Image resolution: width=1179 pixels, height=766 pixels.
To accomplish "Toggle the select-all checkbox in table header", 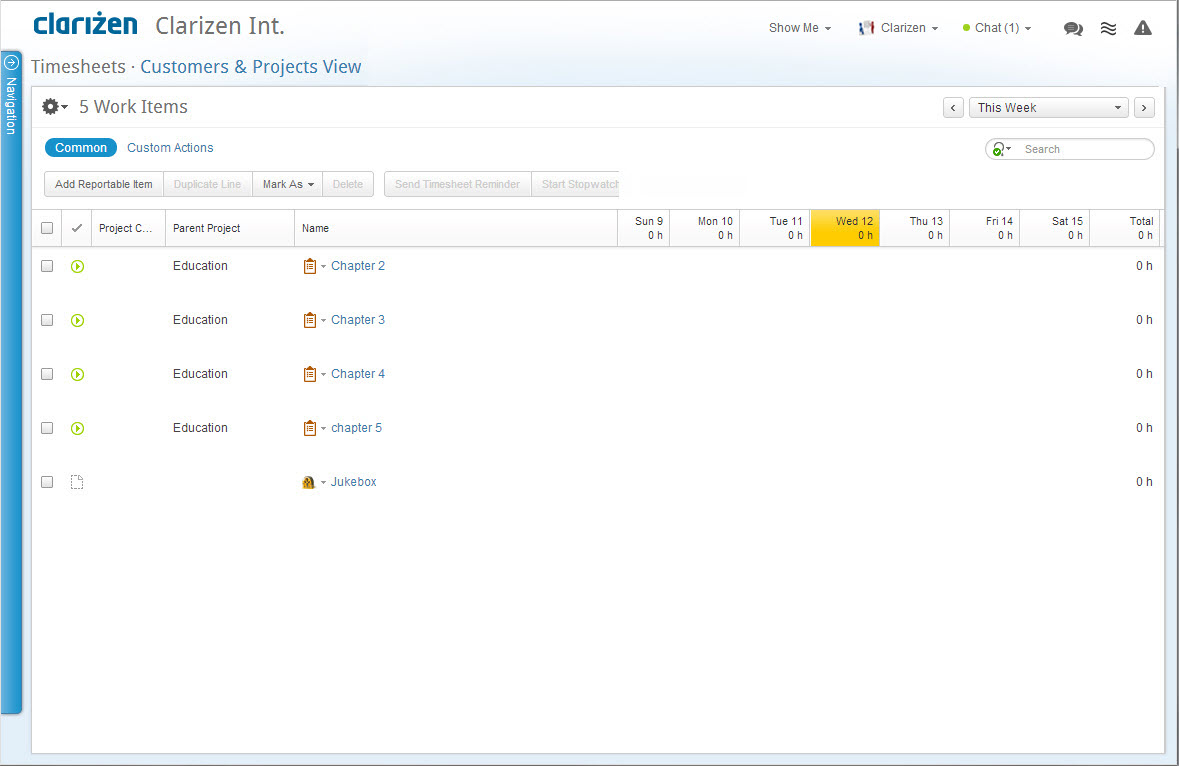I will tap(46, 227).
